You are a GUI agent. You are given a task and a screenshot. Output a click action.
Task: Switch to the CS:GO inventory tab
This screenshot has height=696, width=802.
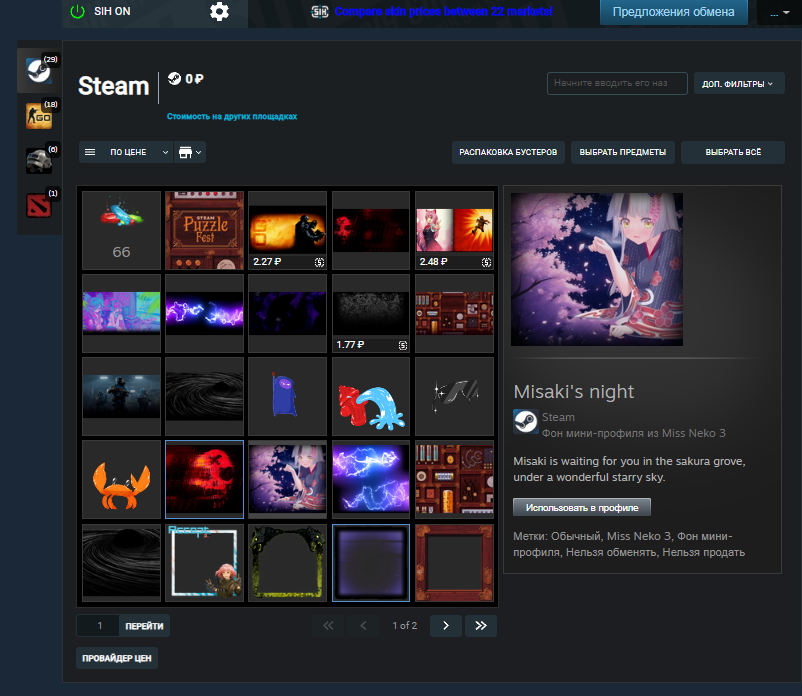point(39,116)
